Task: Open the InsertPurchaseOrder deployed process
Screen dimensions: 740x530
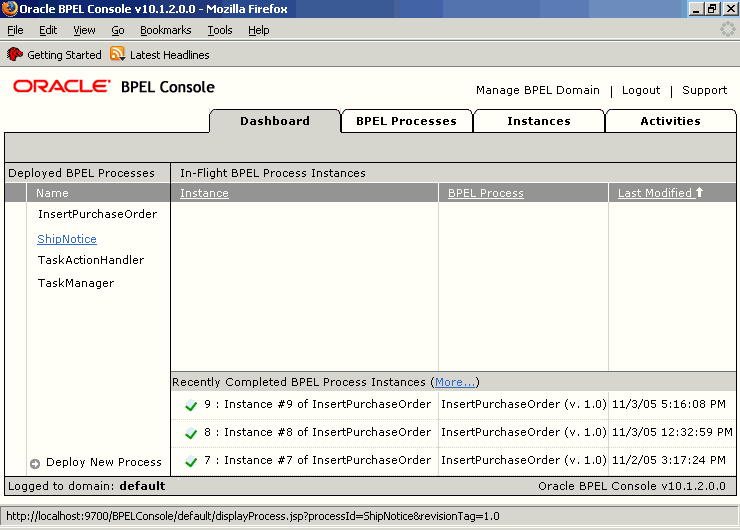Action: coord(97,214)
